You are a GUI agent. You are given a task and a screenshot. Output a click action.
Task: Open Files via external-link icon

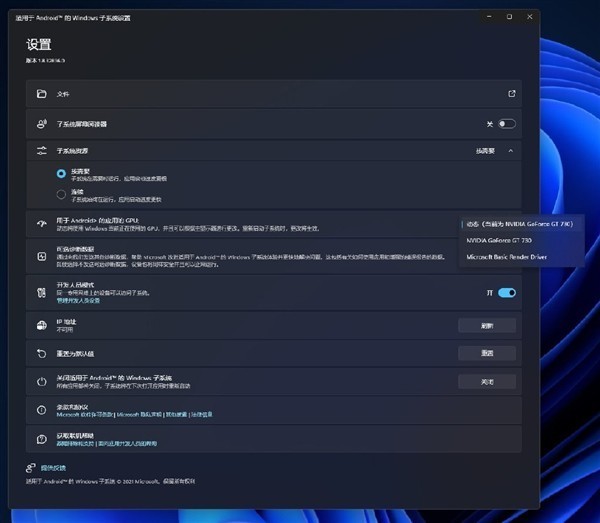pyautogui.click(x=512, y=94)
